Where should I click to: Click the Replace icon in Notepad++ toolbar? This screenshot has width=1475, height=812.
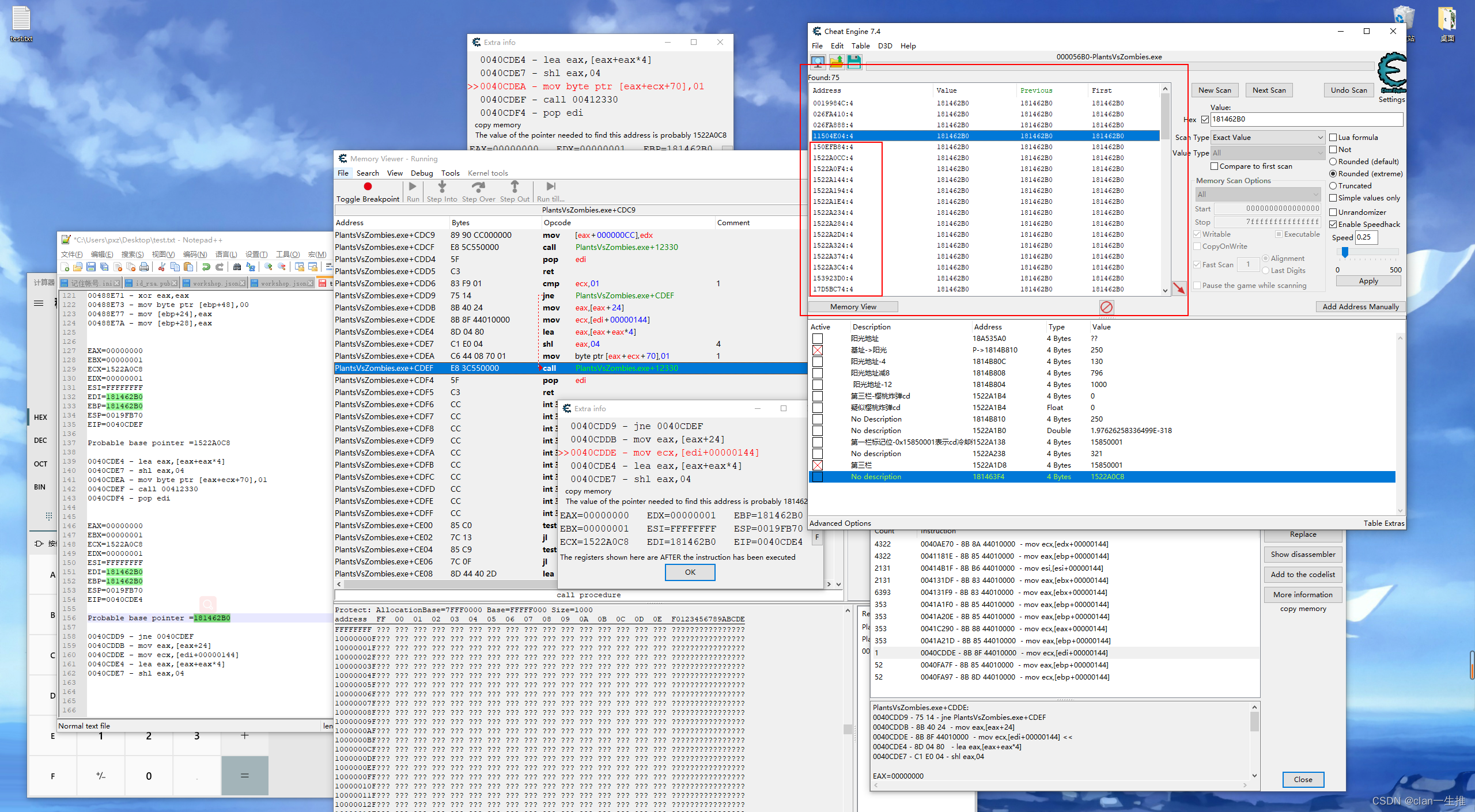tap(251, 267)
